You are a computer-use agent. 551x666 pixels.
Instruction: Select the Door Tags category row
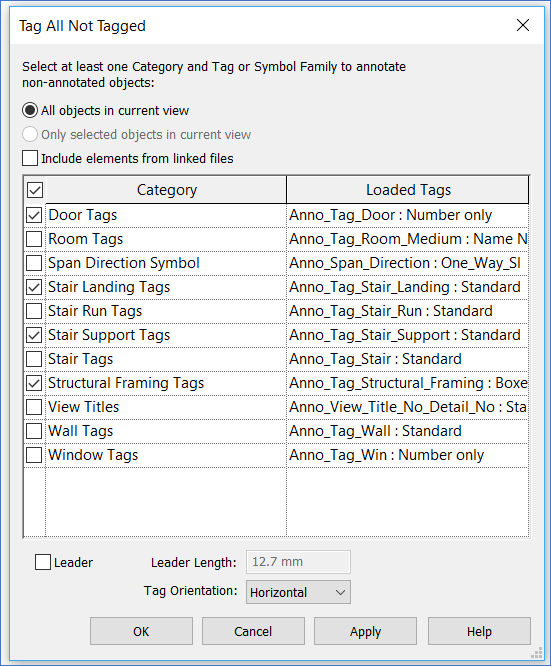click(x=166, y=215)
